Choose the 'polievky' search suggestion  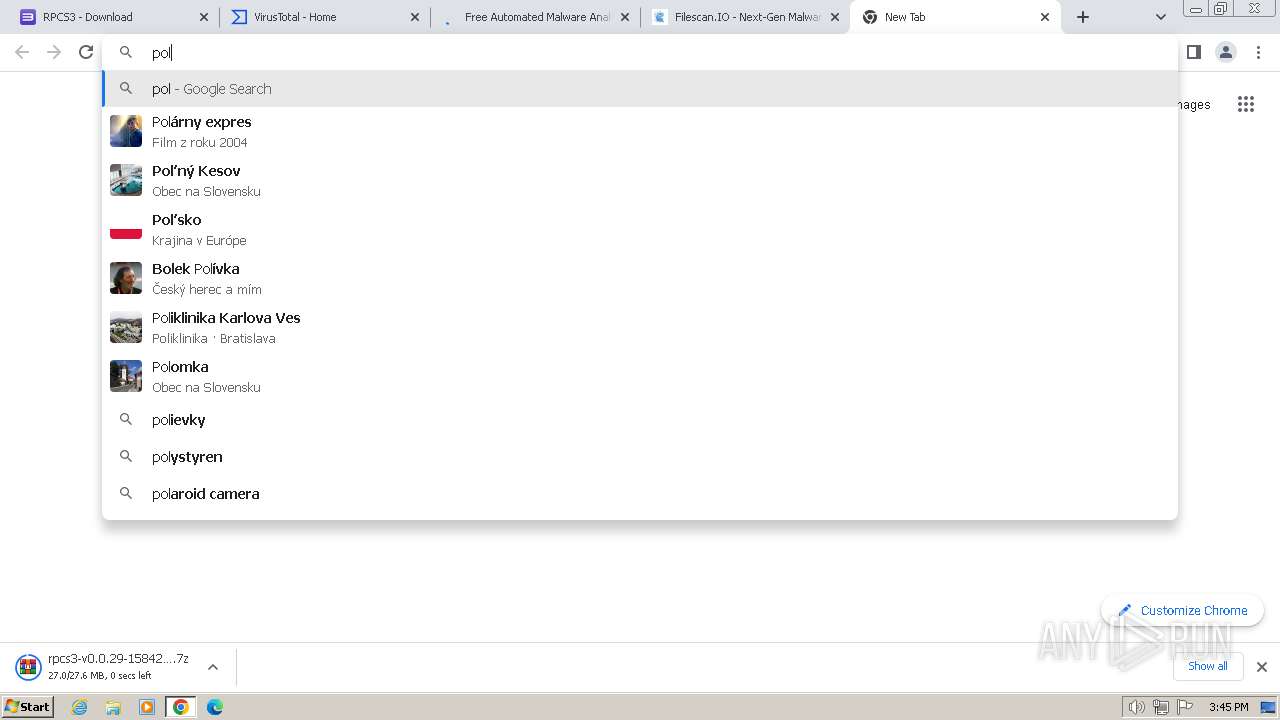coord(640,420)
